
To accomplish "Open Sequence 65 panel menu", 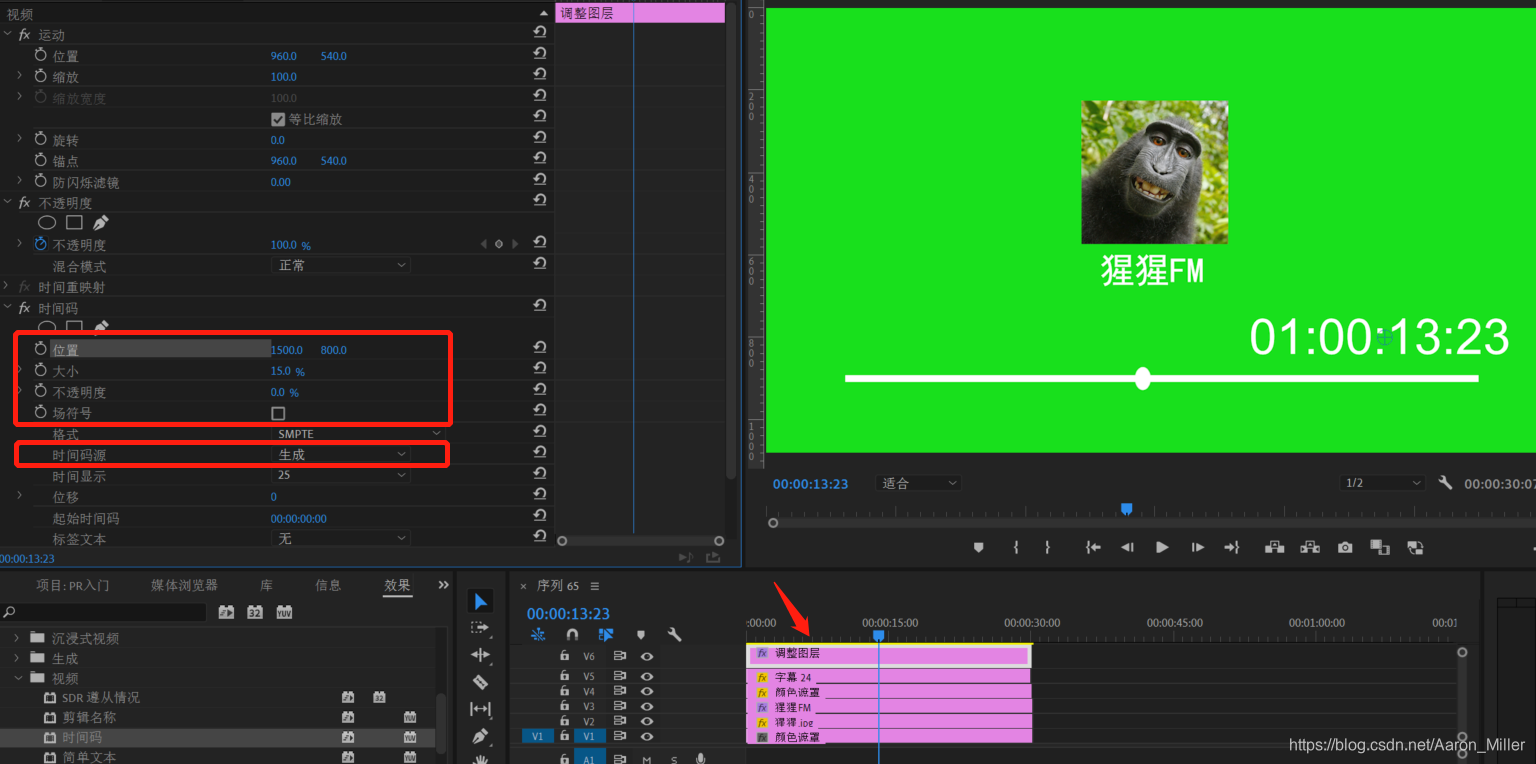I will (595, 586).
